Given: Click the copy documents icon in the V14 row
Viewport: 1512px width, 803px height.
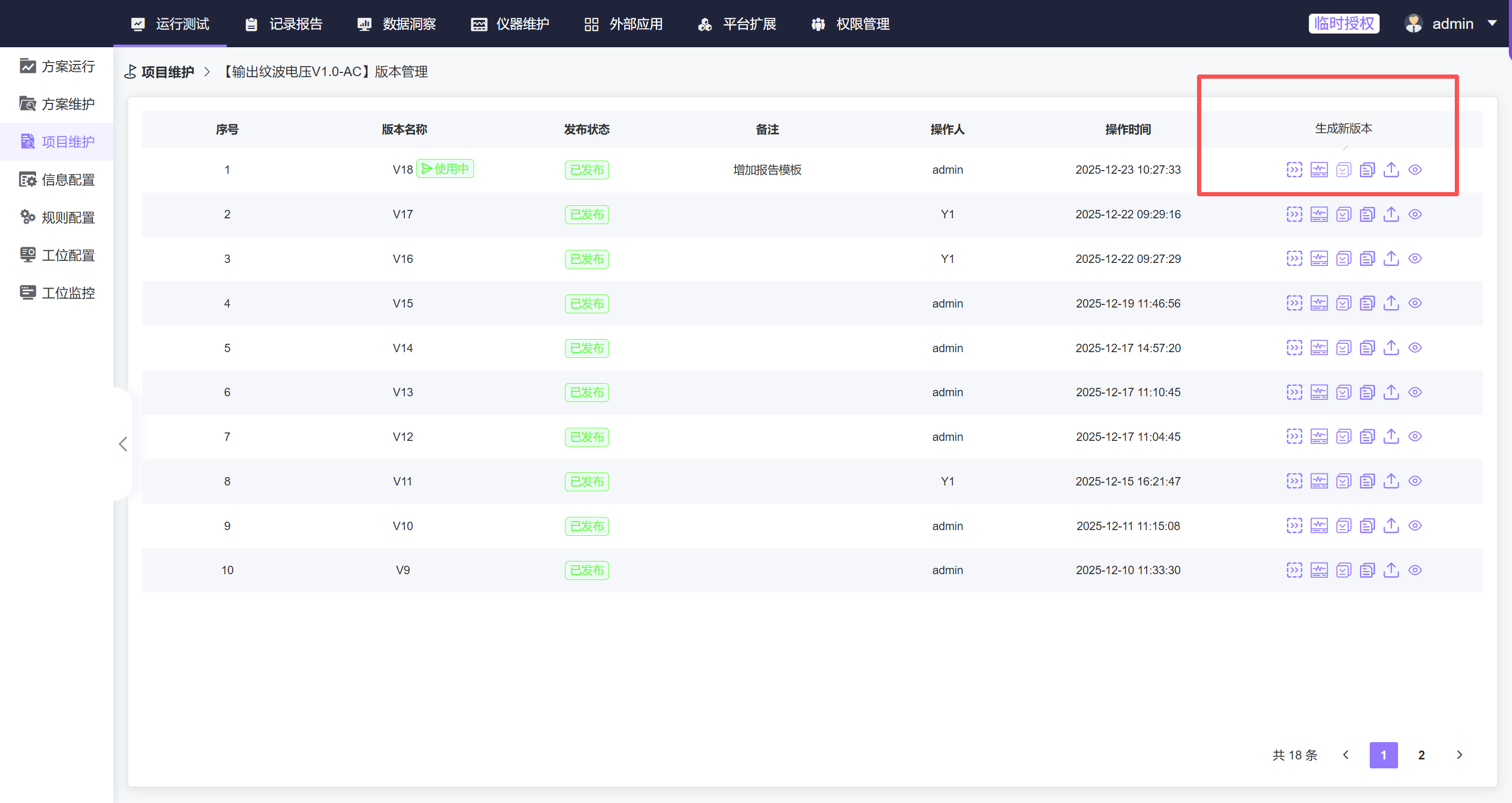Looking at the screenshot, I should pyautogui.click(x=1367, y=348).
